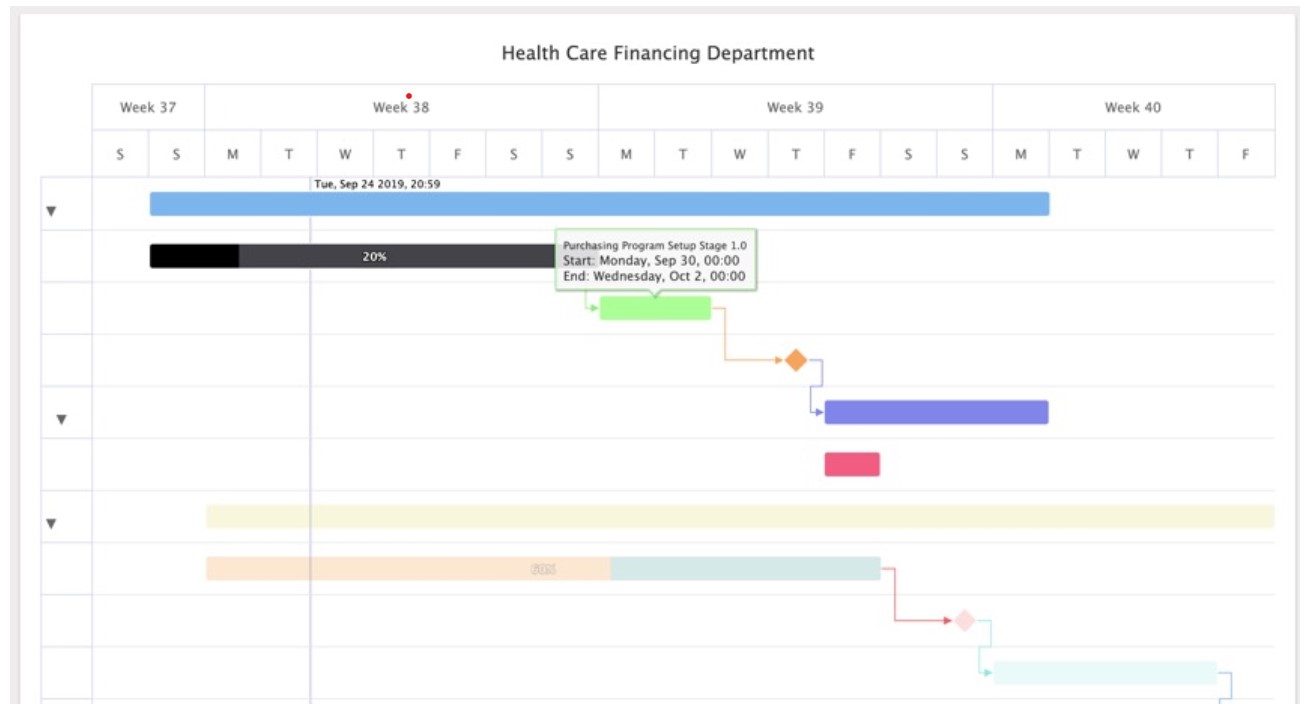1305x709 pixels.
Task: Click the pale yellow summary bar
Action: 740,516
